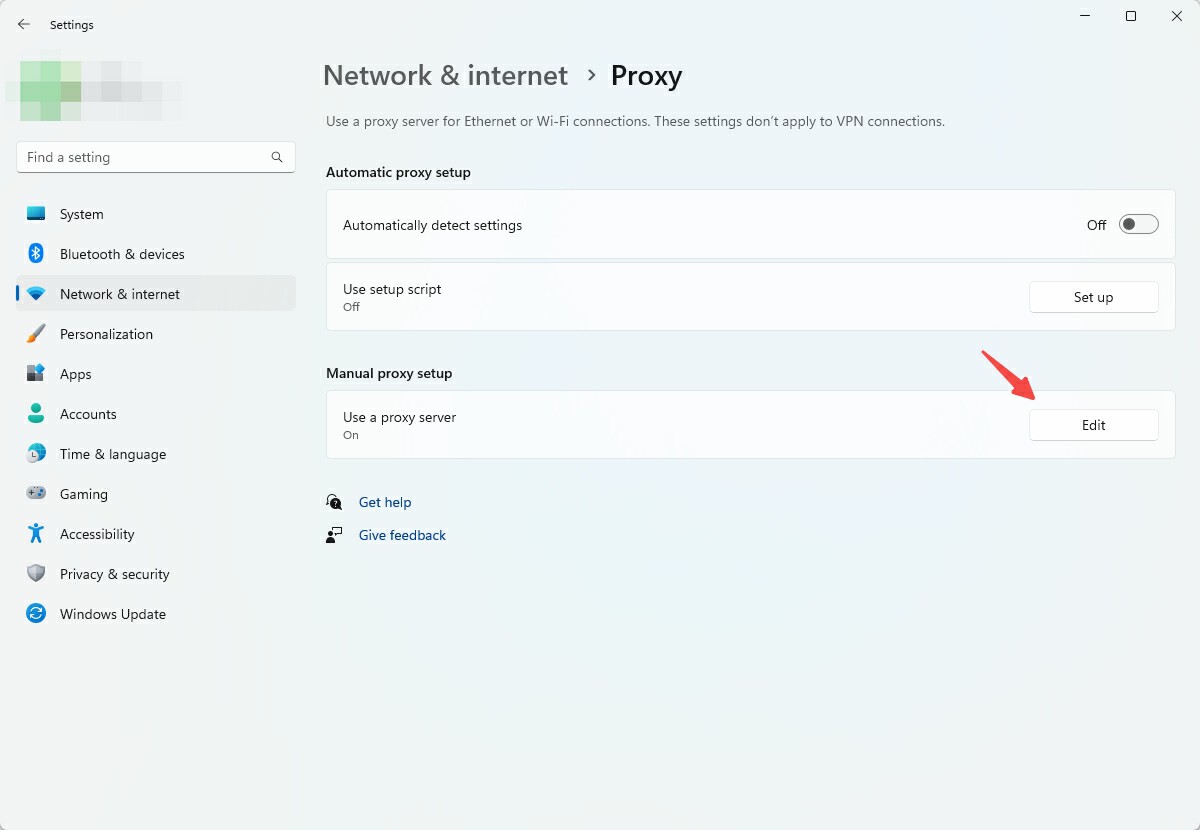Click the search magnifier in Find a setting

[x=276, y=157]
